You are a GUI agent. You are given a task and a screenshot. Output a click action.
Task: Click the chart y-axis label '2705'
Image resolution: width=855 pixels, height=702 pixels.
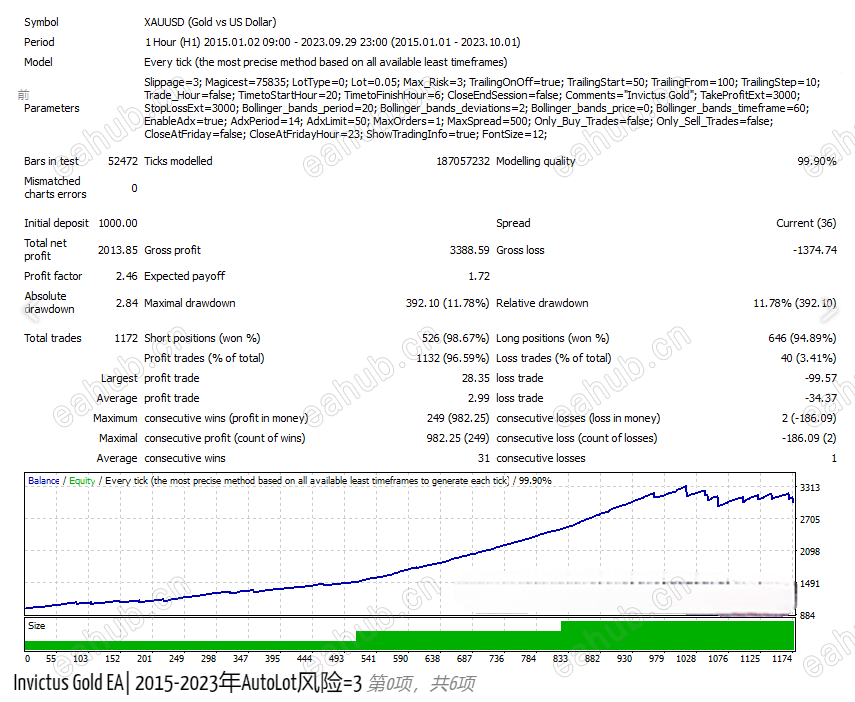click(x=810, y=520)
